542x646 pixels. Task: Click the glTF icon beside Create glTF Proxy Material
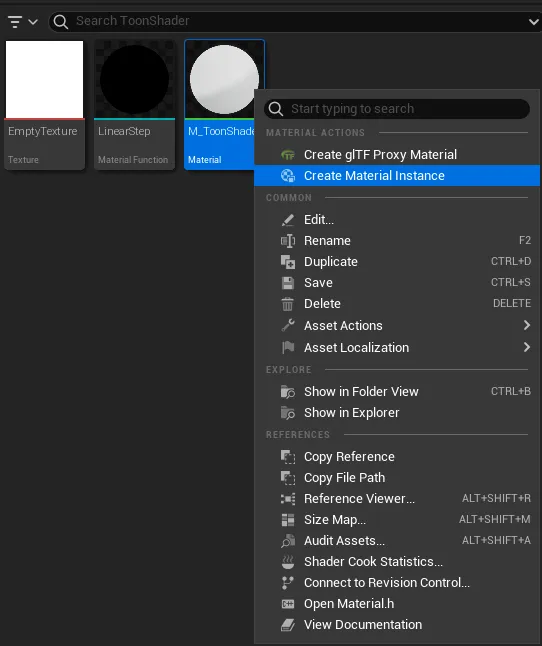pyautogui.click(x=288, y=154)
